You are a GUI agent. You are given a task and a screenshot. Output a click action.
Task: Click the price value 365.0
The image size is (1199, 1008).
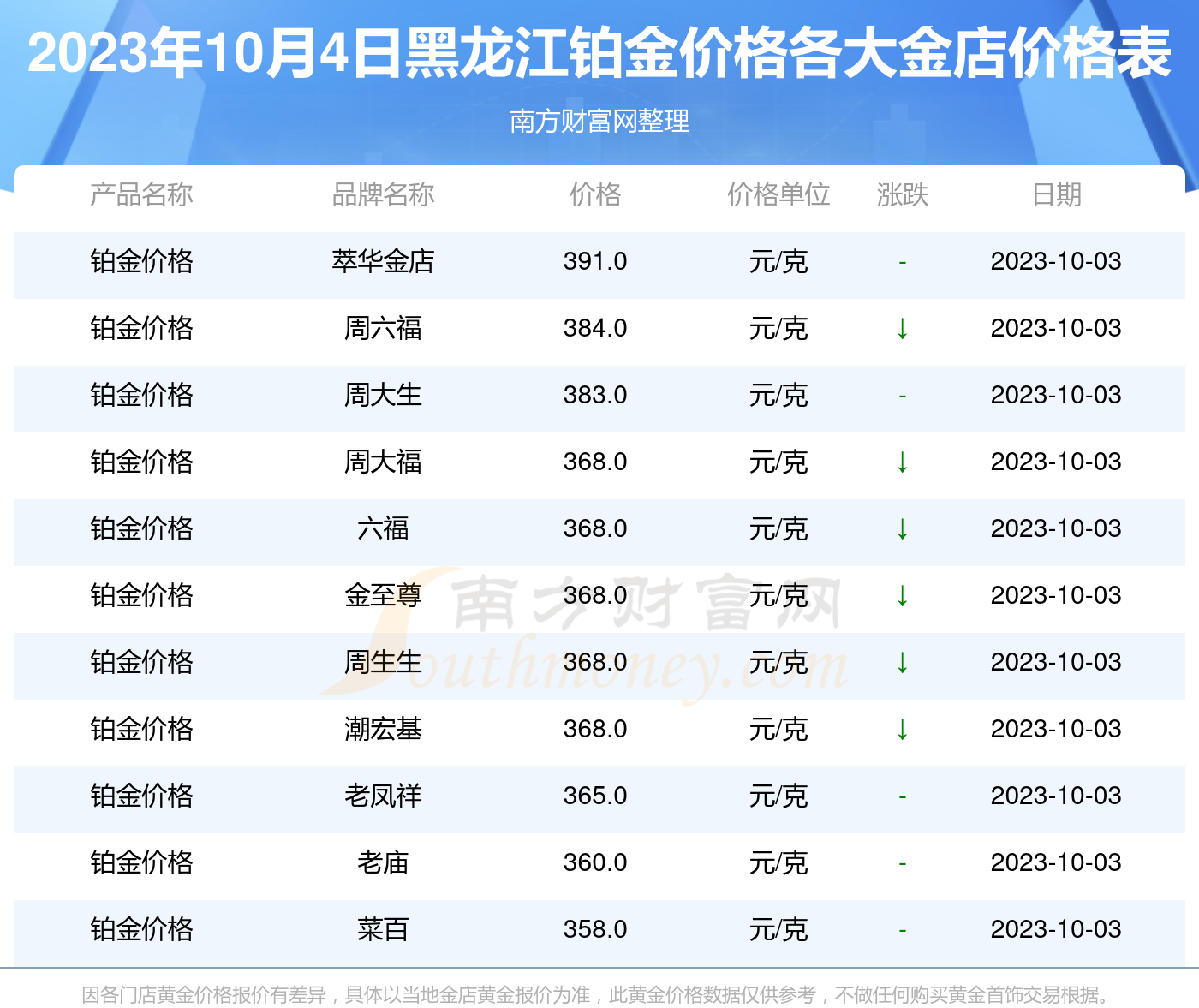(x=595, y=796)
